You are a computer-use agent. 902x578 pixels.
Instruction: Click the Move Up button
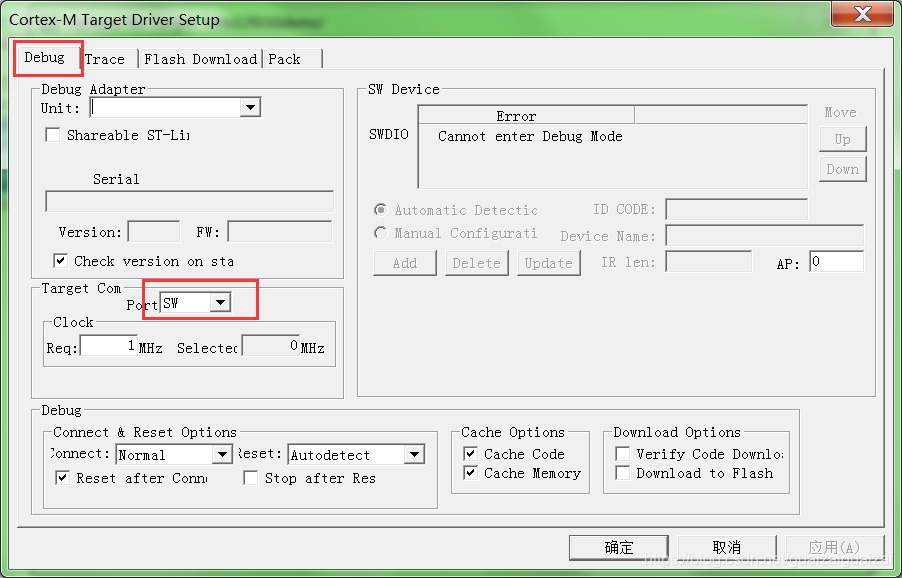point(842,139)
